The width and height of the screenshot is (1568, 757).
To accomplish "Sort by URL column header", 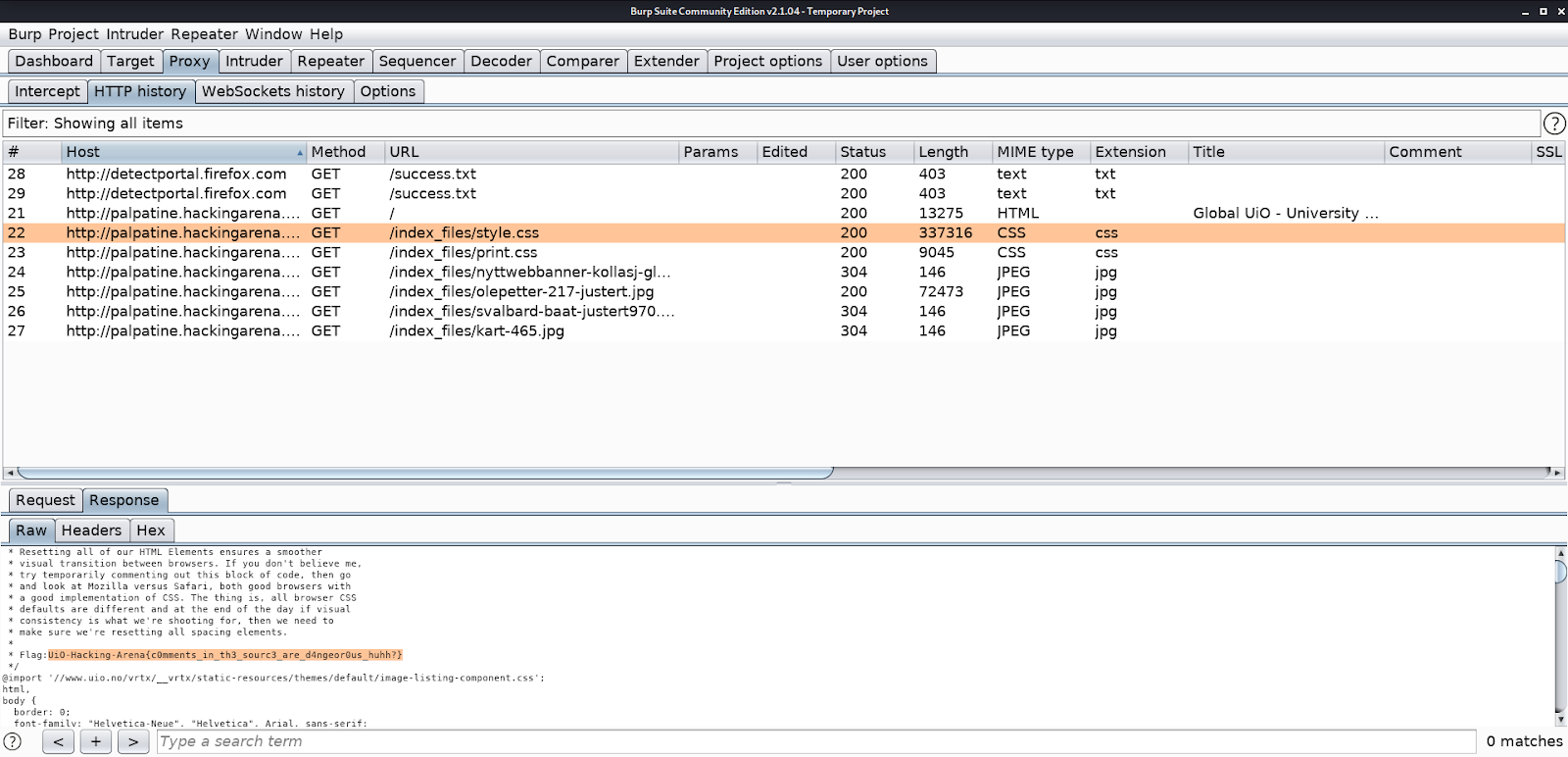I will coord(532,152).
